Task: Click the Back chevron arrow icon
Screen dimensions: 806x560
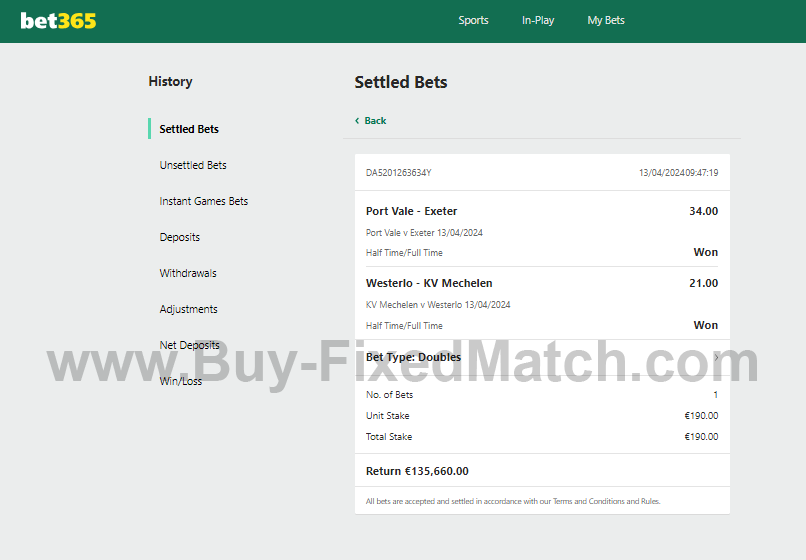Action: 357,120
